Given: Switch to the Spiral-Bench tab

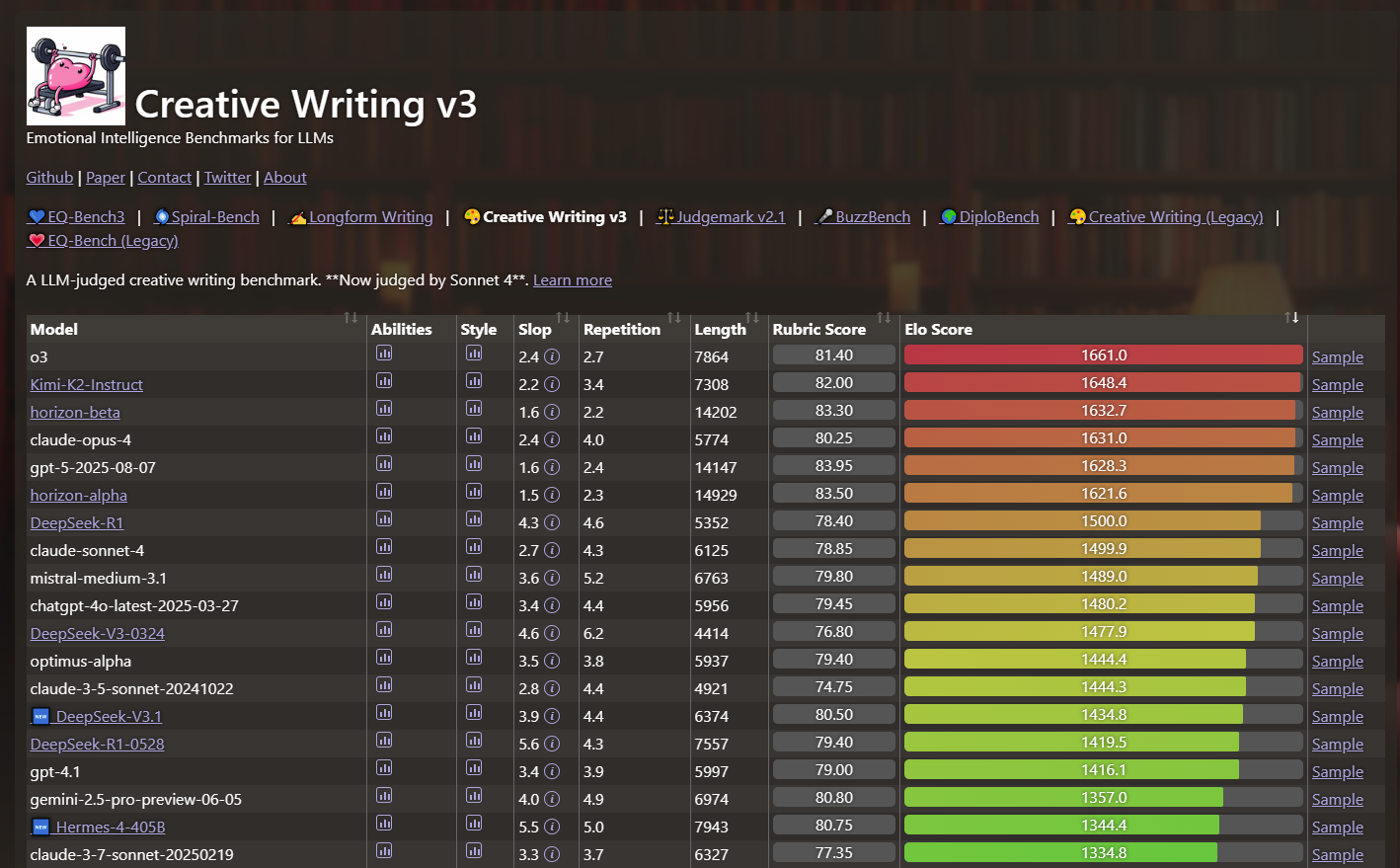Looking at the screenshot, I should [206, 217].
